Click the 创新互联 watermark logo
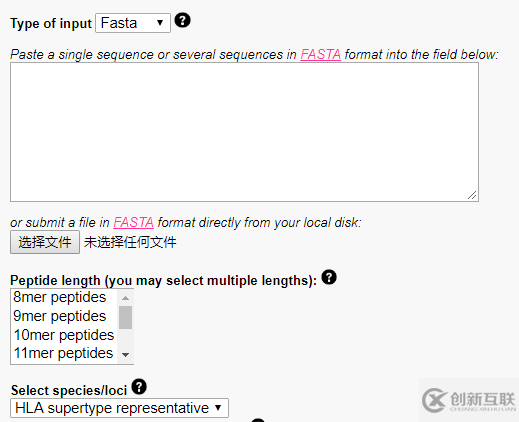The width and height of the screenshot is (519, 422). point(468,400)
